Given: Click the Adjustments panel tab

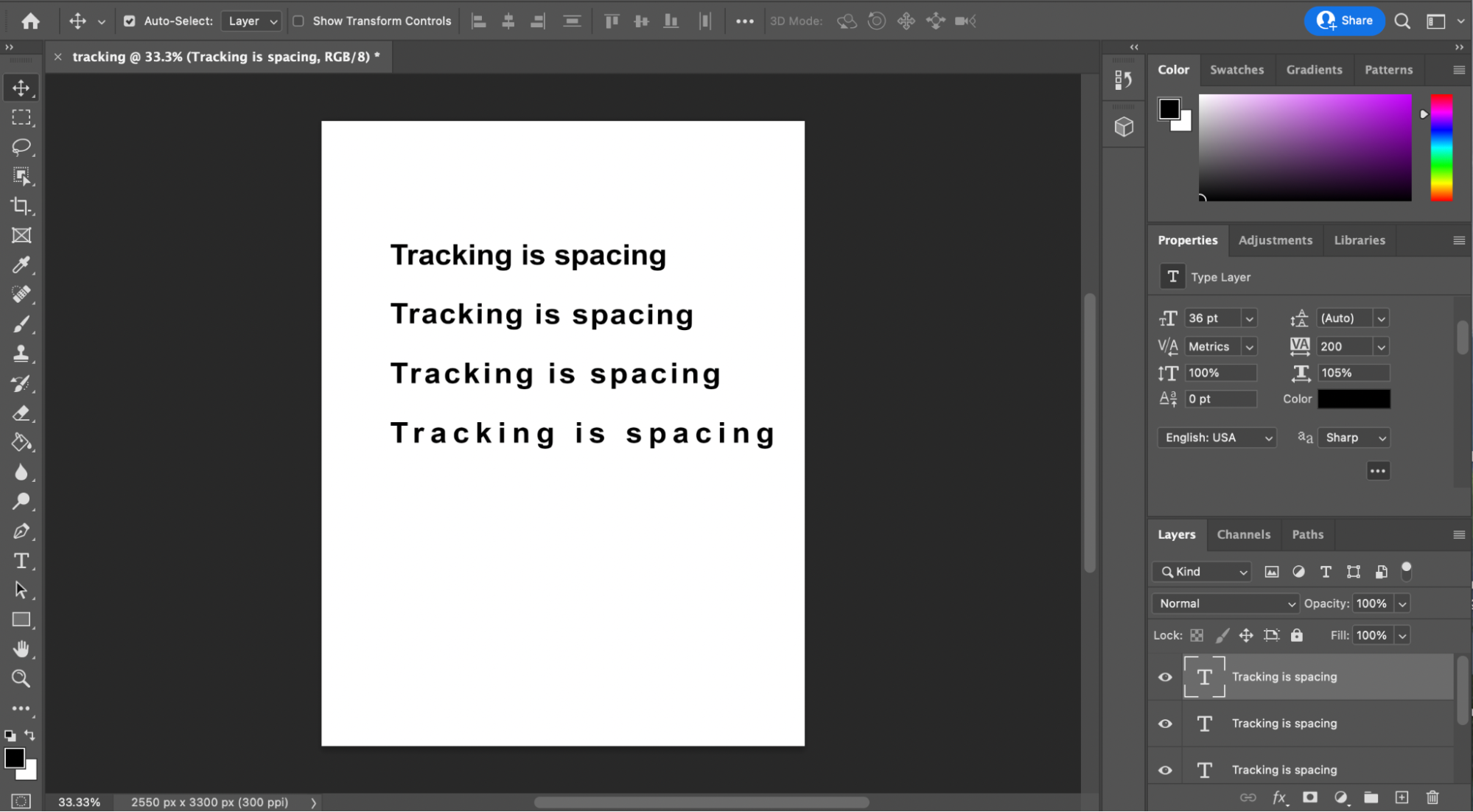Looking at the screenshot, I should click(x=1275, y=240).
